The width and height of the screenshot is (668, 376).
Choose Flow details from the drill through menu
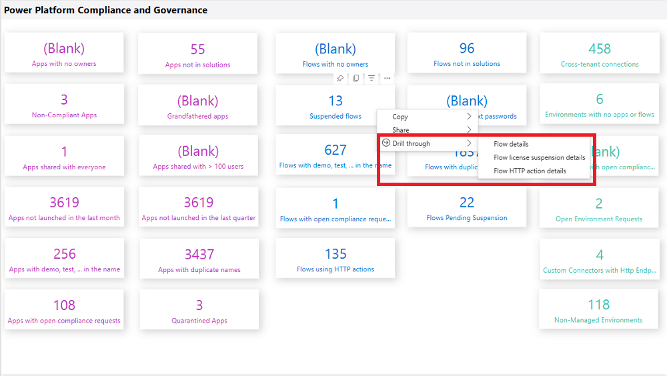pos(511,144)
